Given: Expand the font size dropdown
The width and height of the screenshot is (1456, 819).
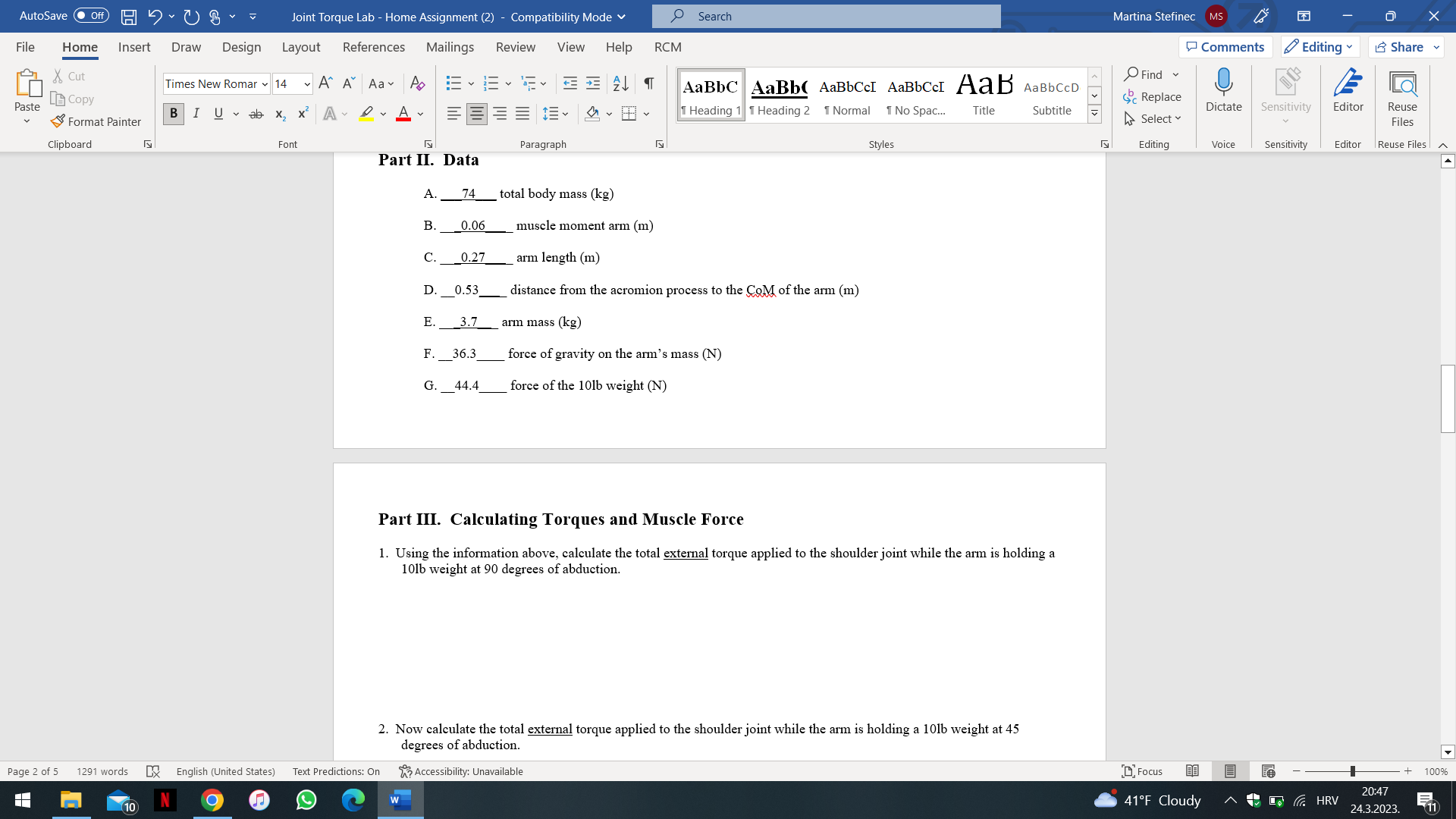Looking at the screenshot, I should pyautogui.click(x=307, y=84).
